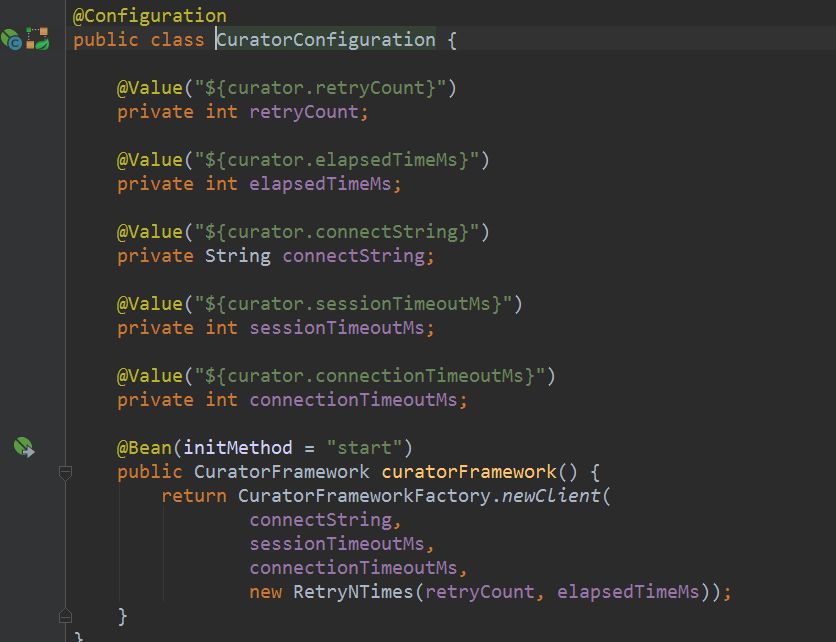Click the newClient method call
836x642 pixels.
point(551,496)
